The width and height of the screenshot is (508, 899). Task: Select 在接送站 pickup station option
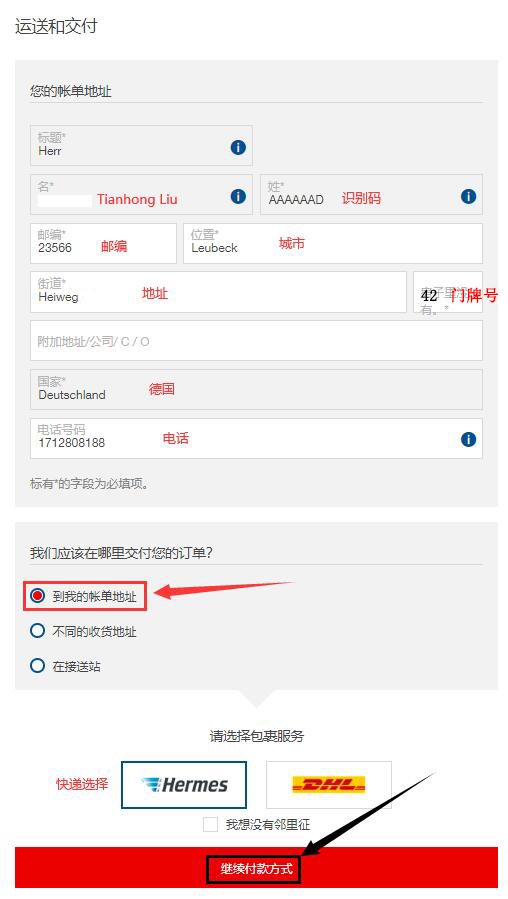[37, 666]
